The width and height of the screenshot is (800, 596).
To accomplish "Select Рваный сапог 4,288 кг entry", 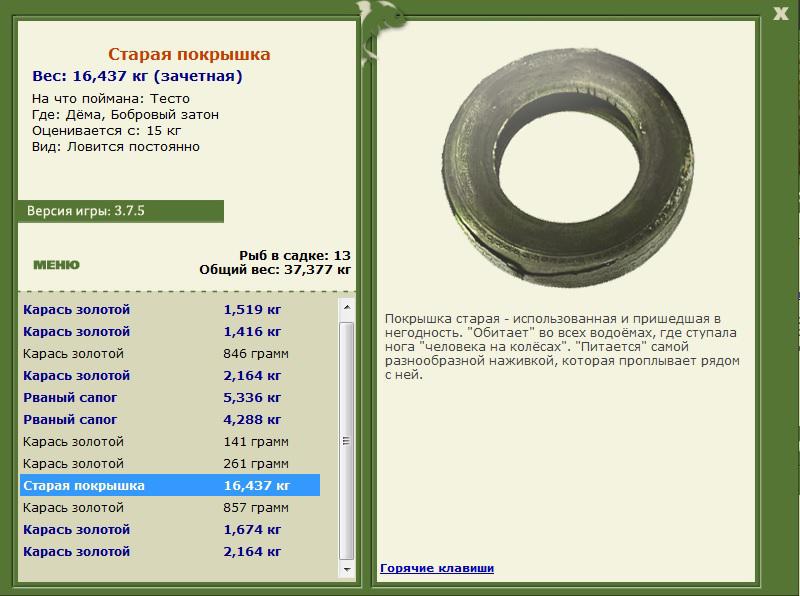I will (170, 419).
